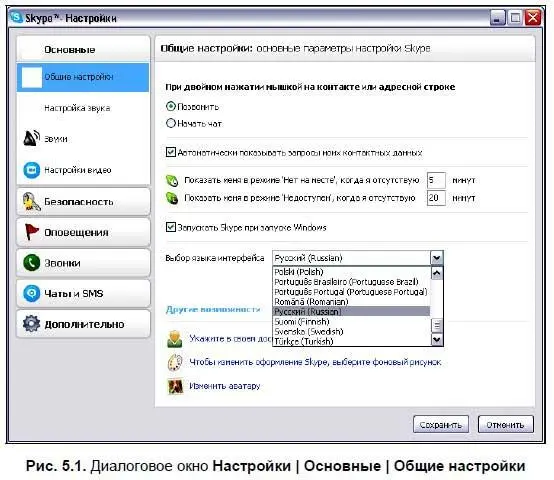Open Настройка звука settings
This screenshot has height=480, width=554.
[83, 108]
